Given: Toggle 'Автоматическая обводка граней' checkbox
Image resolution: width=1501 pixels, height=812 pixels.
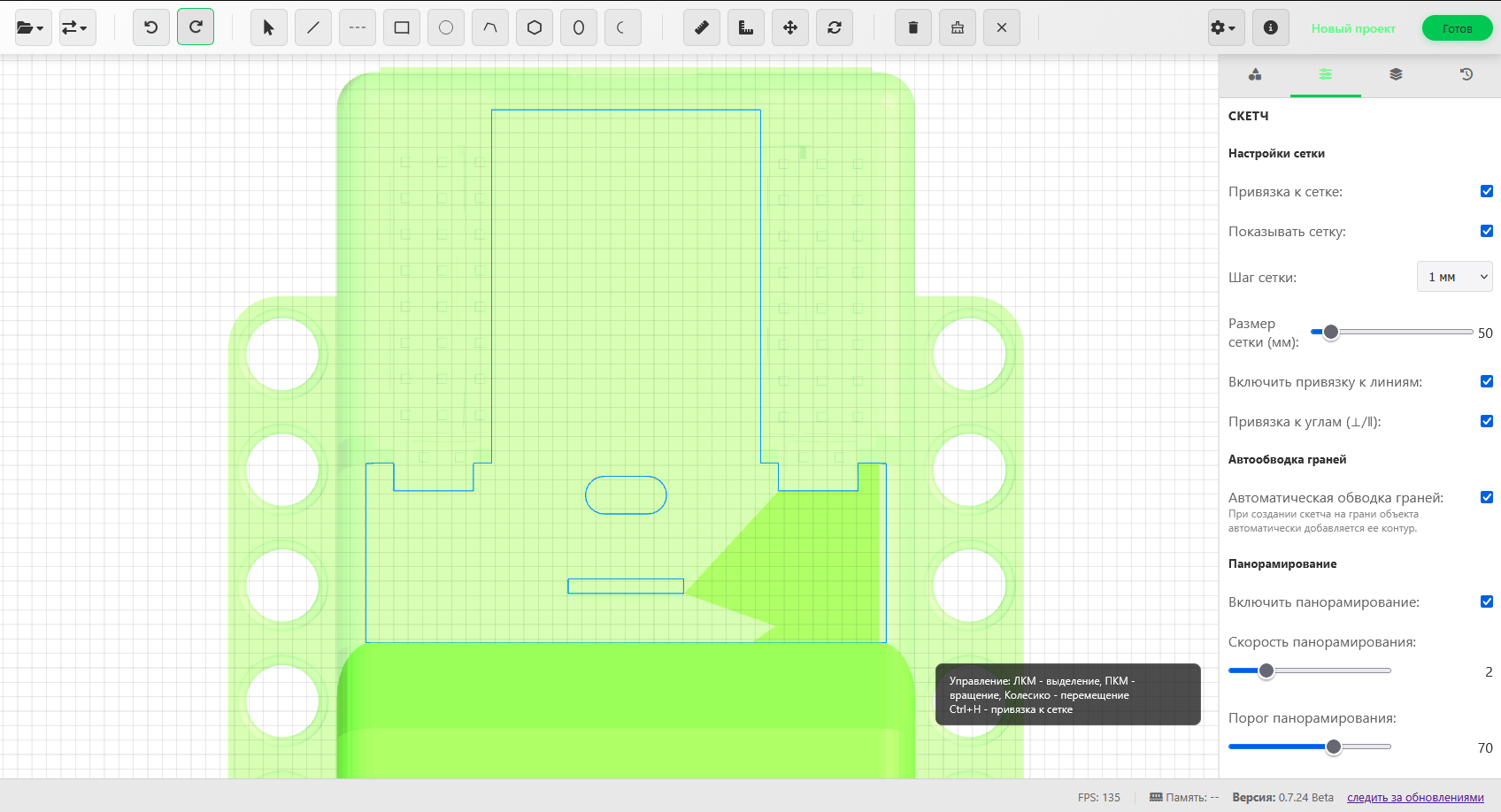Looking at the screenshot, I should pos(1487,497).
